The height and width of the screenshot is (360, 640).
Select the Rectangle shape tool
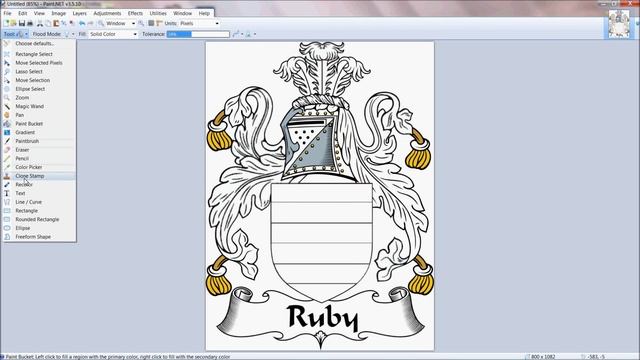[x=39, y=211]
